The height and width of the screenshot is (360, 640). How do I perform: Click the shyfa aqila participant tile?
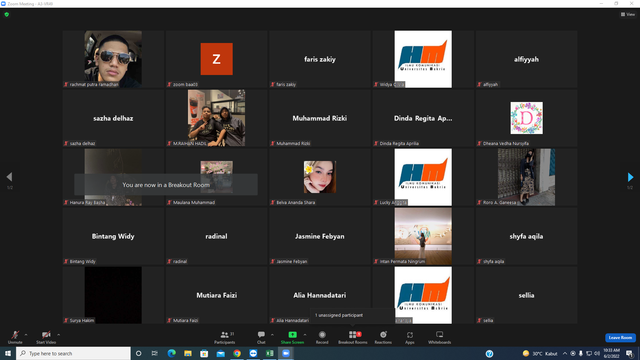pyautogui.click(x=526, y=236)
